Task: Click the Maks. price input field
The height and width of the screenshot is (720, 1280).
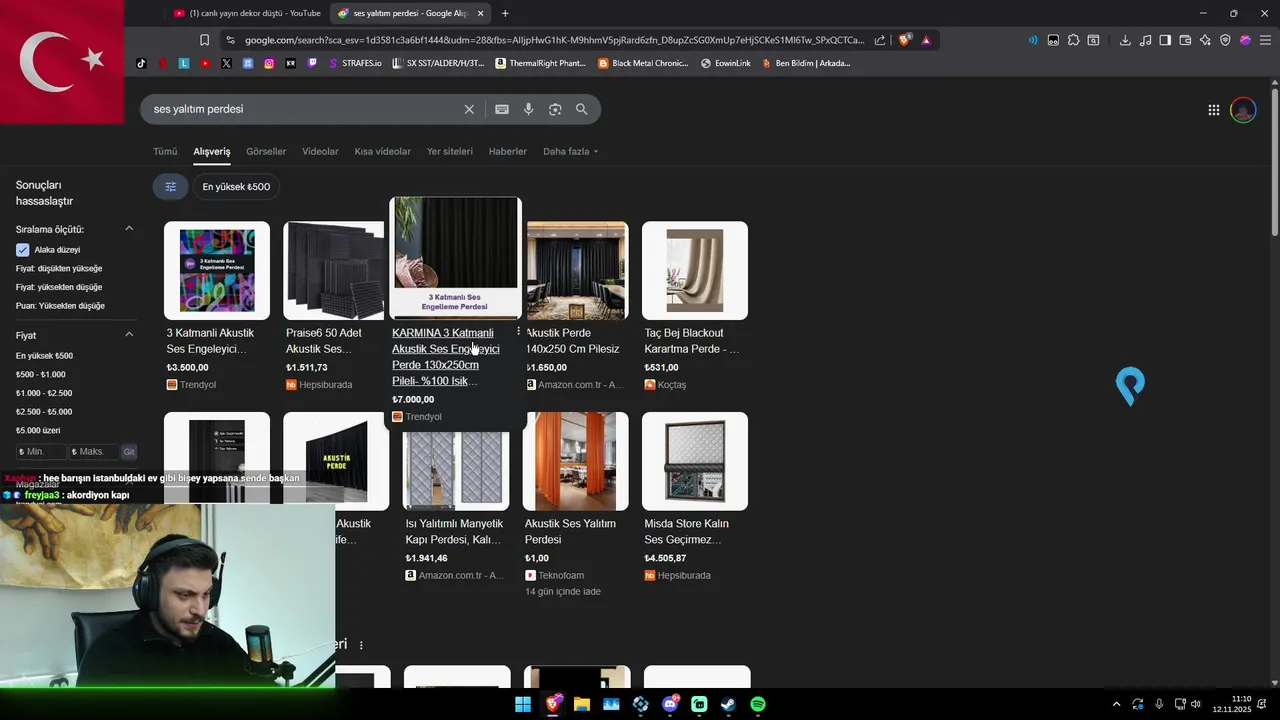Action: pyautogui.click(x=92, y=452)
